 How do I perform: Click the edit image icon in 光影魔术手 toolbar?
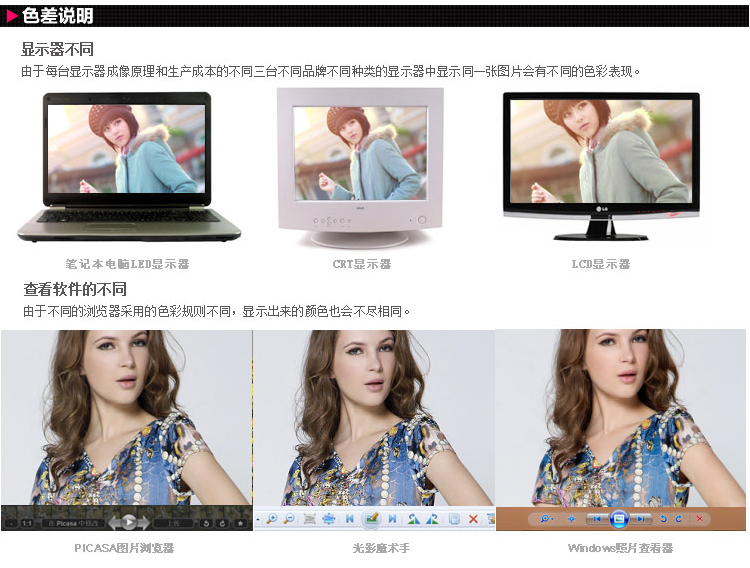(371, 518)
